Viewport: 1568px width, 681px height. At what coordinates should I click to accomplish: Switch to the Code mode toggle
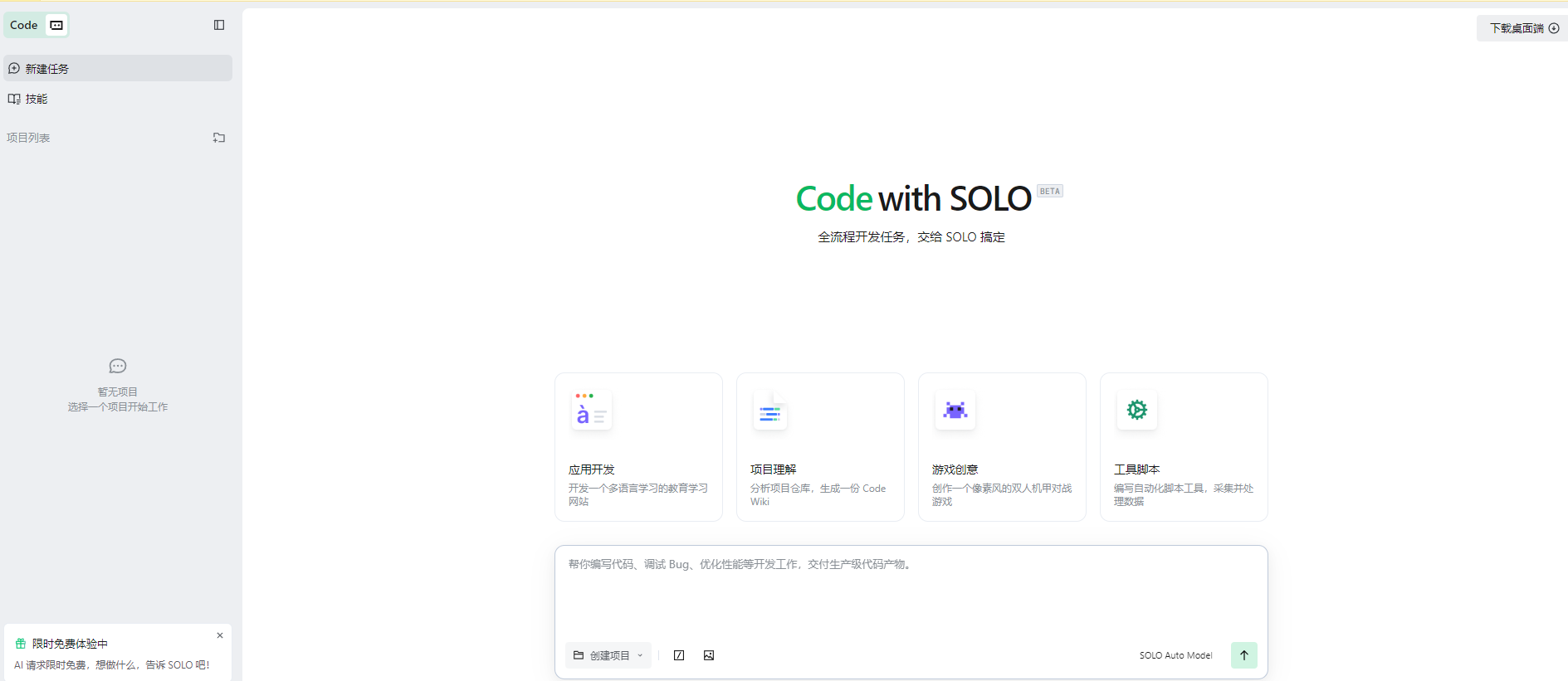click(24, 25)
